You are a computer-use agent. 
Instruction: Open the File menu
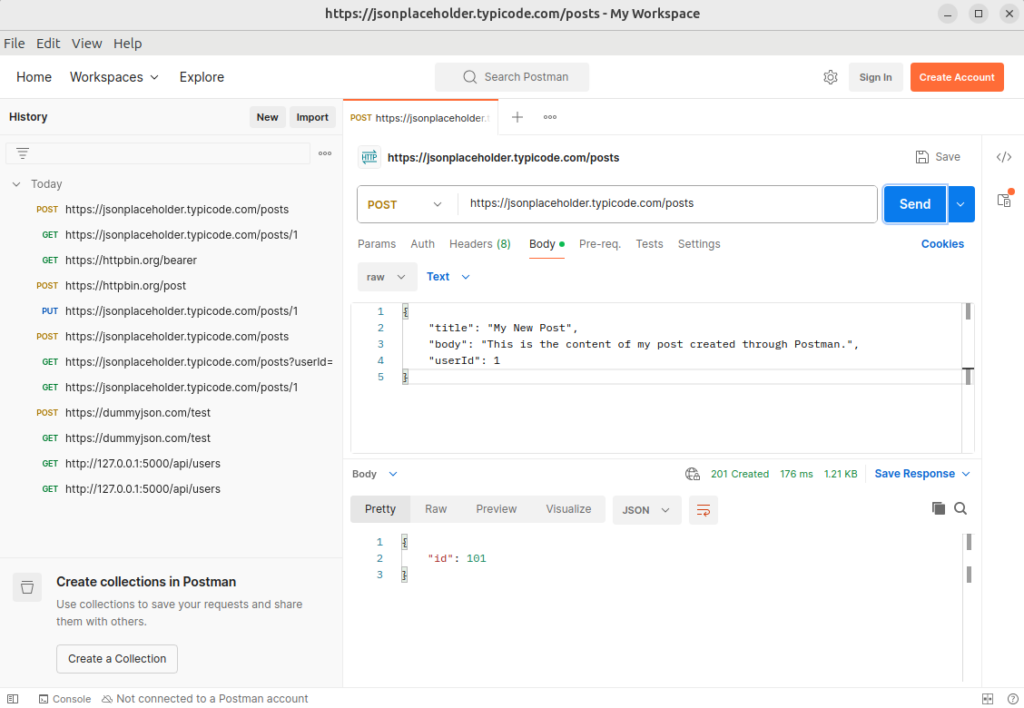14,43
